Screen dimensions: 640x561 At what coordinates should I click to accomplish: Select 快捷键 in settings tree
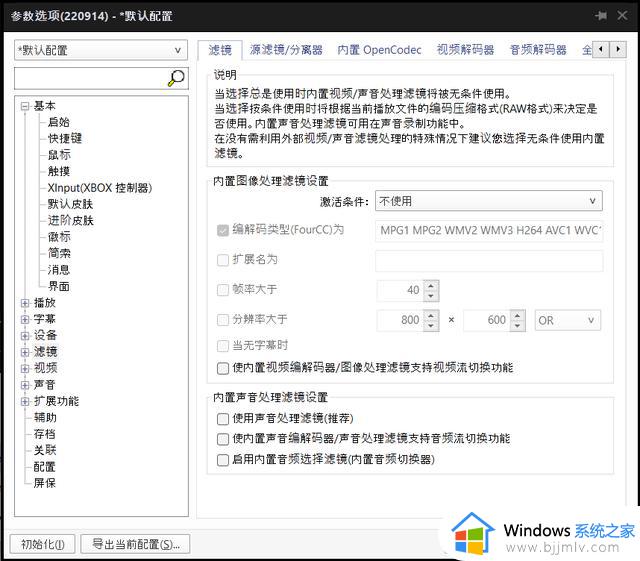65,138
